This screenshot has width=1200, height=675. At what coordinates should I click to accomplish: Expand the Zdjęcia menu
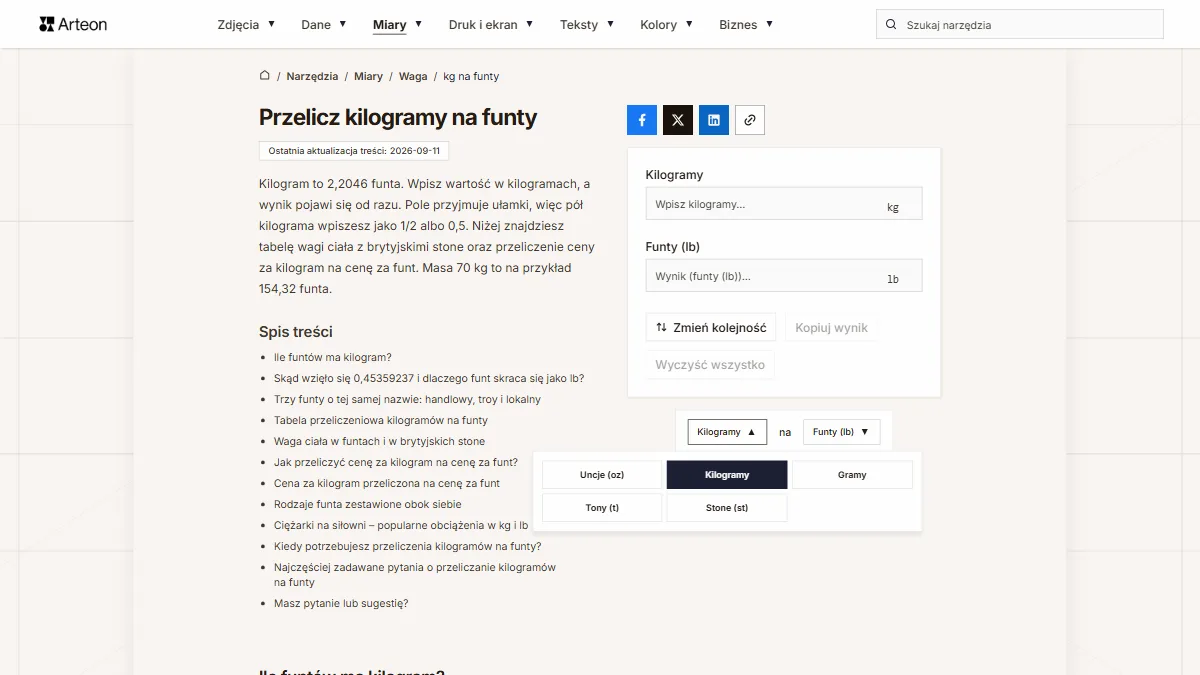246,24
